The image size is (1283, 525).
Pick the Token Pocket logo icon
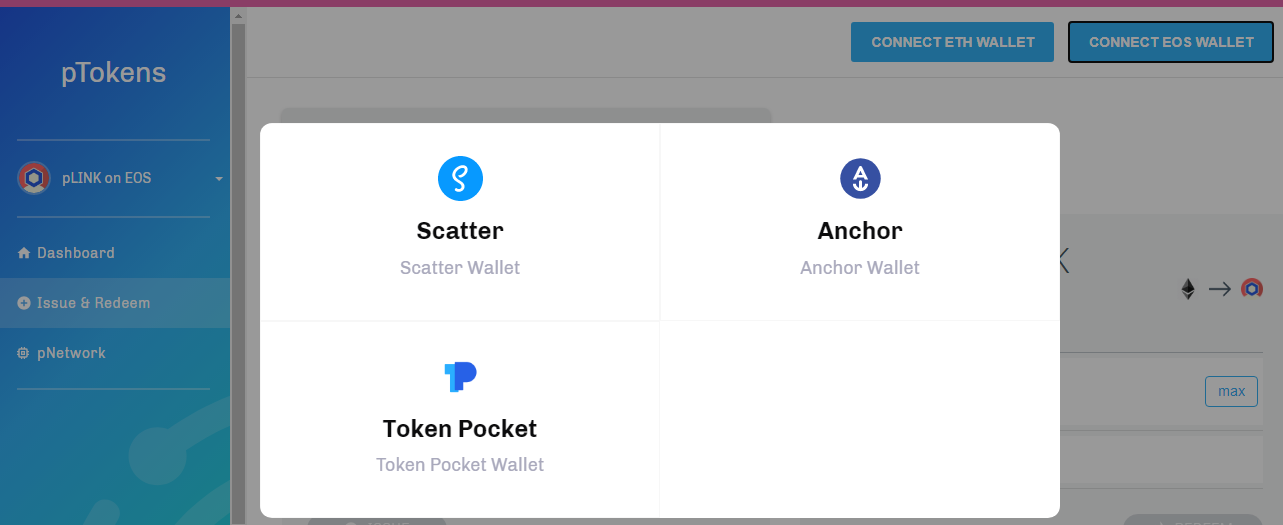tap(460, 377)
